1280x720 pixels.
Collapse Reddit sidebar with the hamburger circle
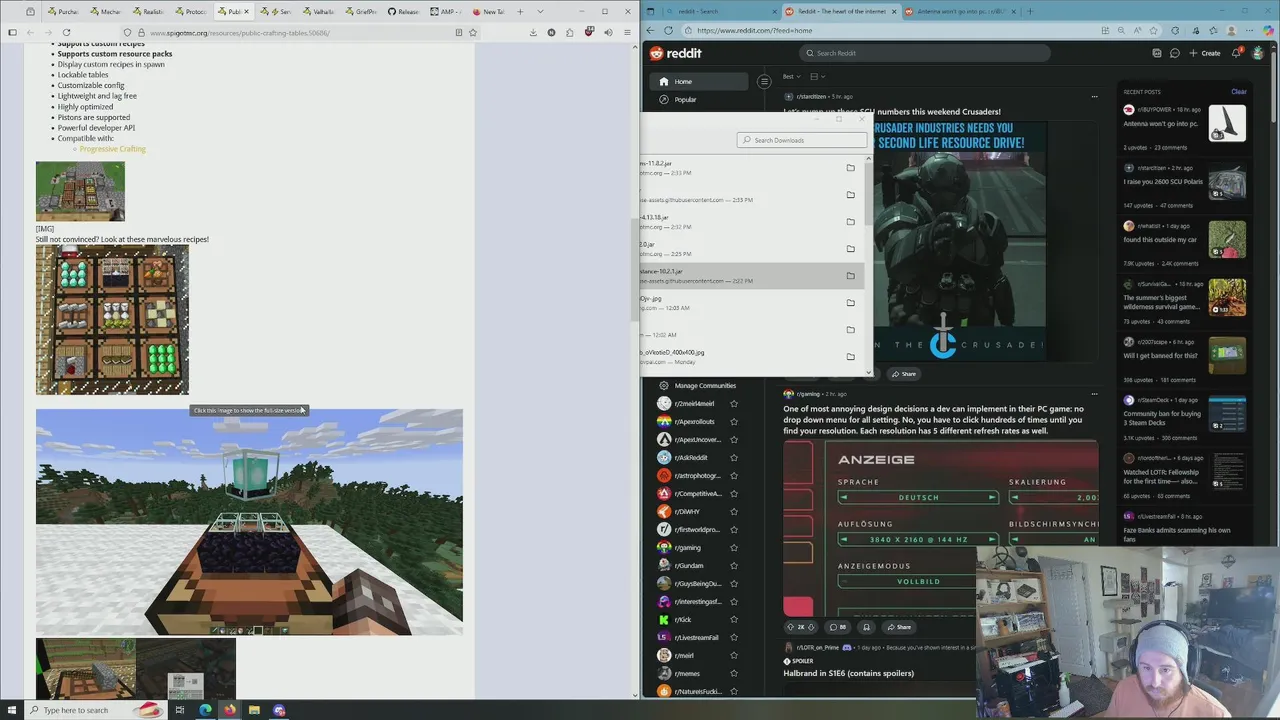[764, 81]
